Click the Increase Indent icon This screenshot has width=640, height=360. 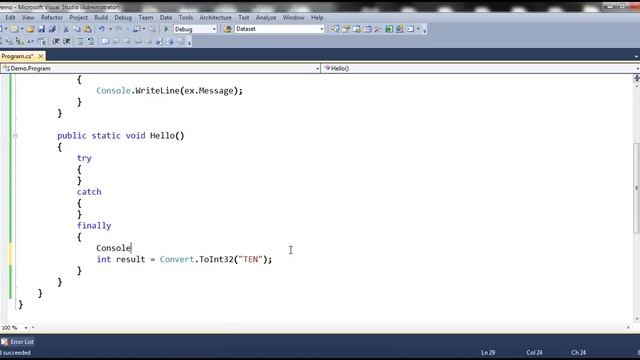pyautogui.click(x=67, y=41)
